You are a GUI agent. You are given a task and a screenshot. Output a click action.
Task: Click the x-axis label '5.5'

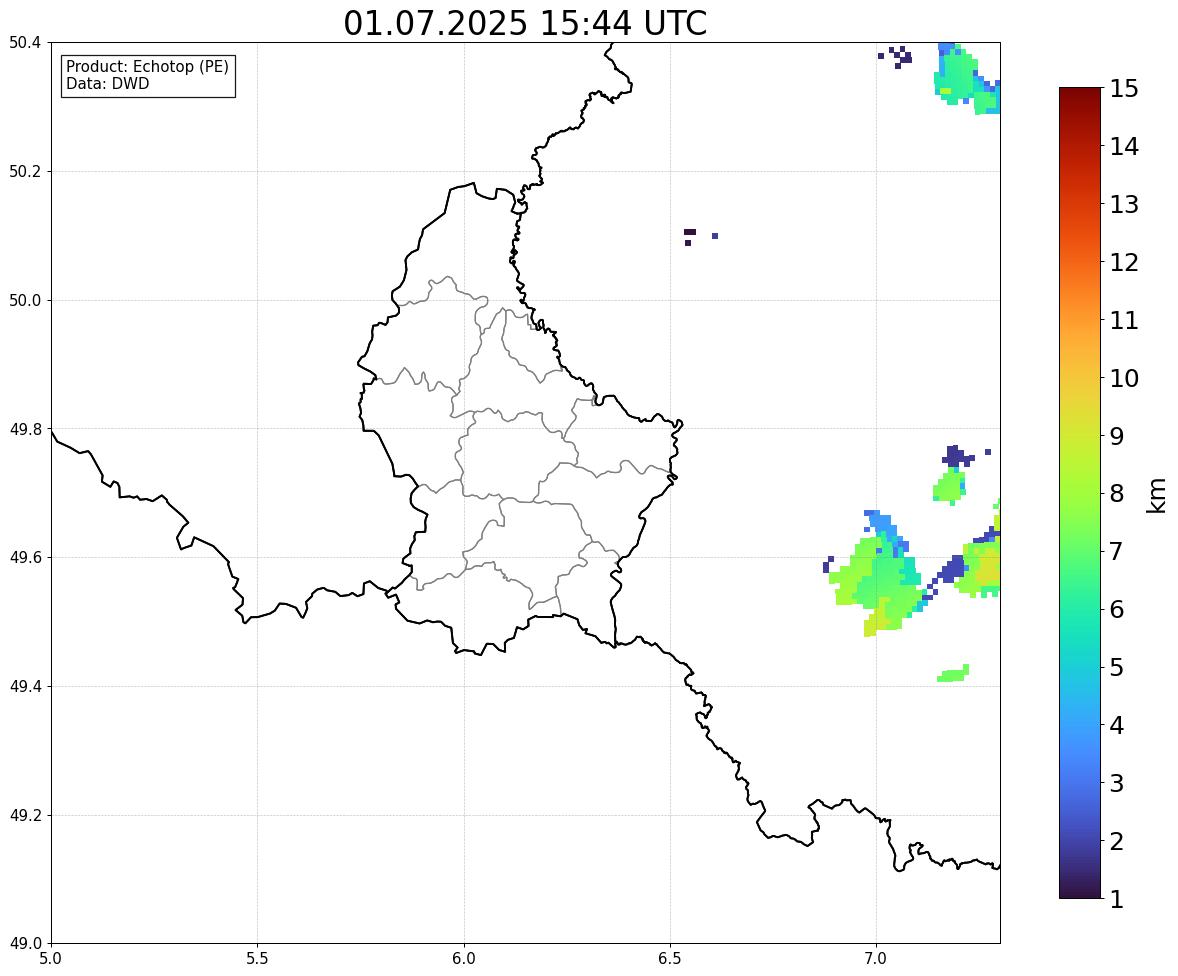coord(257,959)
